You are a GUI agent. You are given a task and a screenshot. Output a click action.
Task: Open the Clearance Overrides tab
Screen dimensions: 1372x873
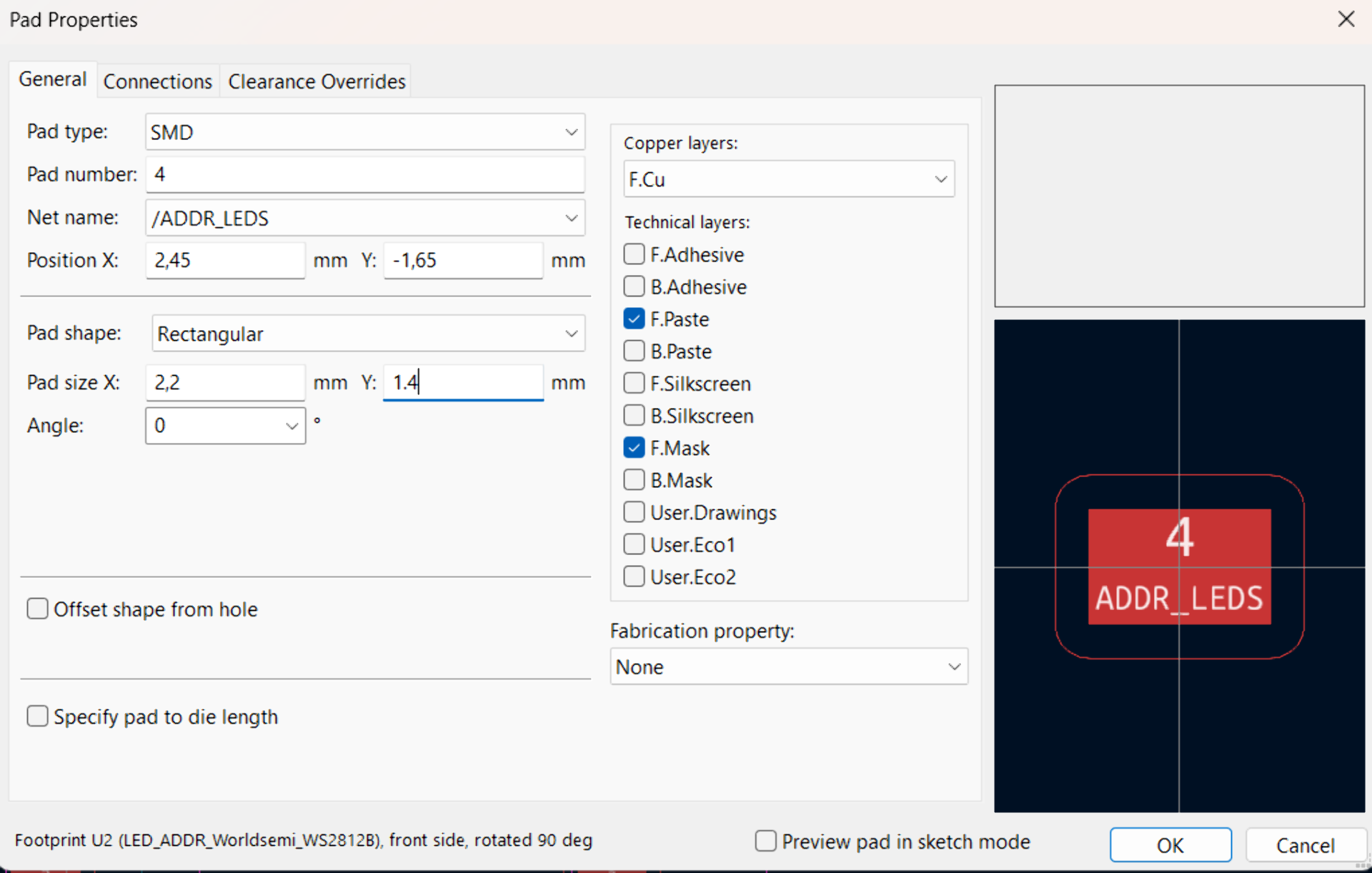317,81
